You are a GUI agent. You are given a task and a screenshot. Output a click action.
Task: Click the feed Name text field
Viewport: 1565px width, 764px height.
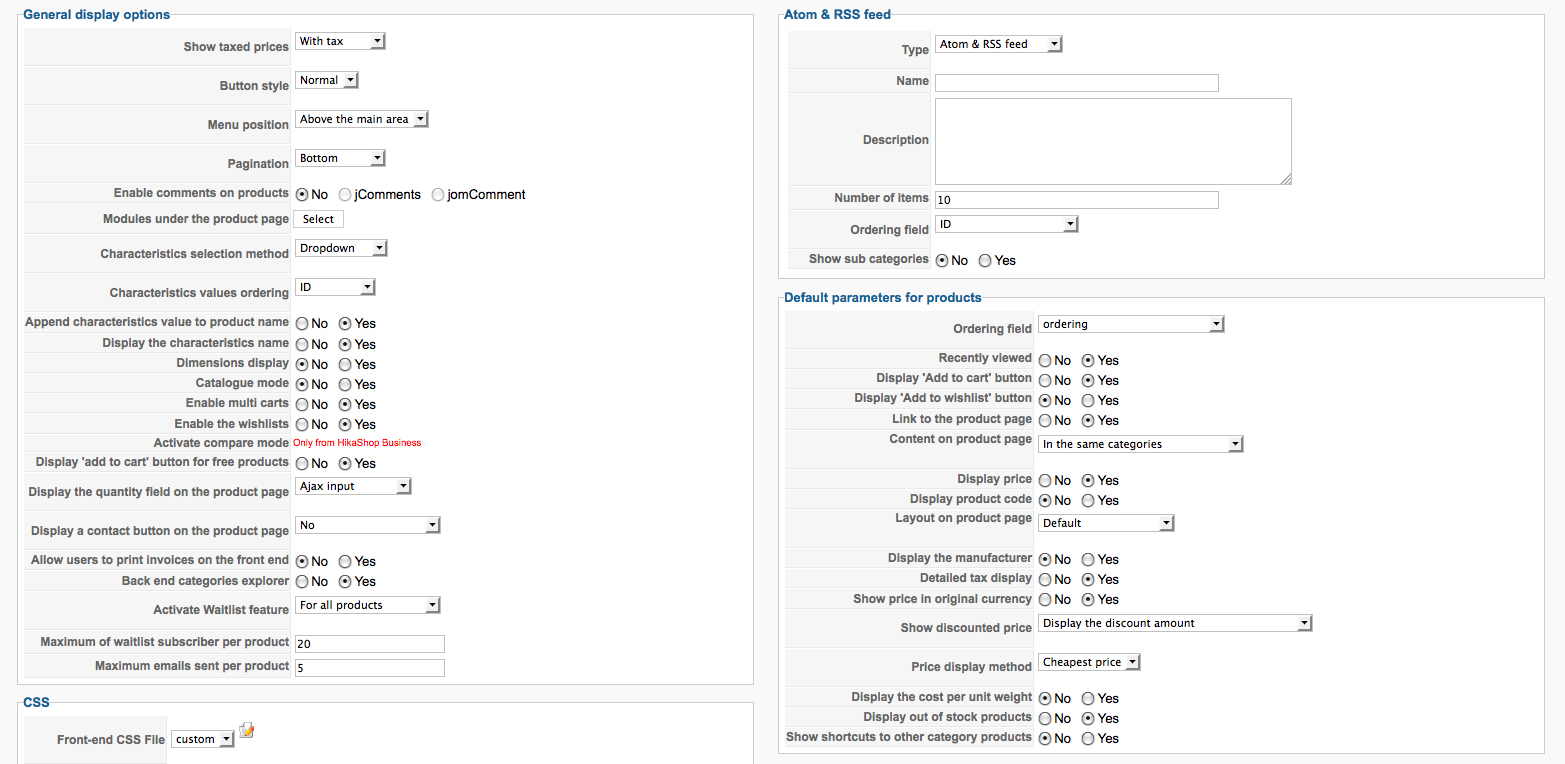[x=1076, y=83]
